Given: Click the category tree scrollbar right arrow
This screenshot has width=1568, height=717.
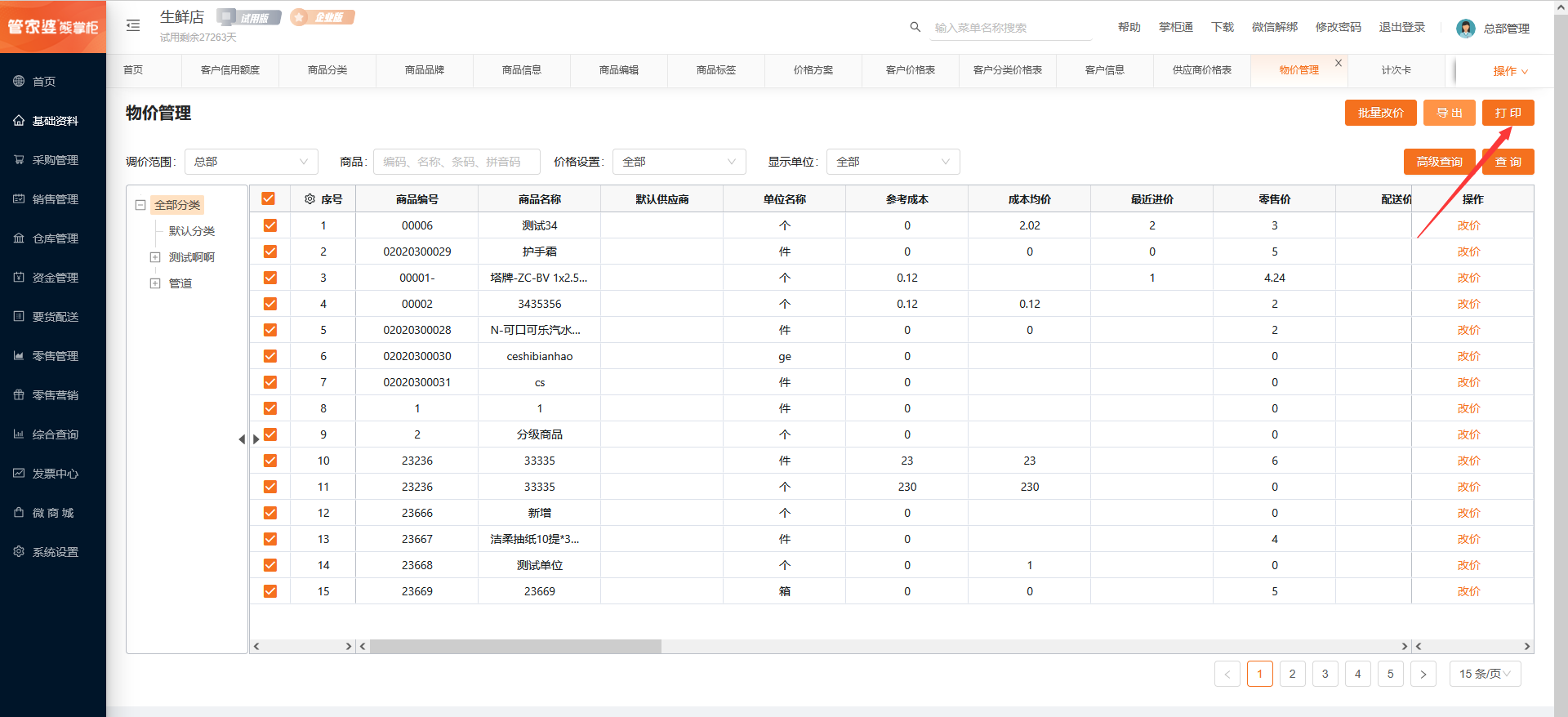Looking at the screenshot, I should click(349, 646).
